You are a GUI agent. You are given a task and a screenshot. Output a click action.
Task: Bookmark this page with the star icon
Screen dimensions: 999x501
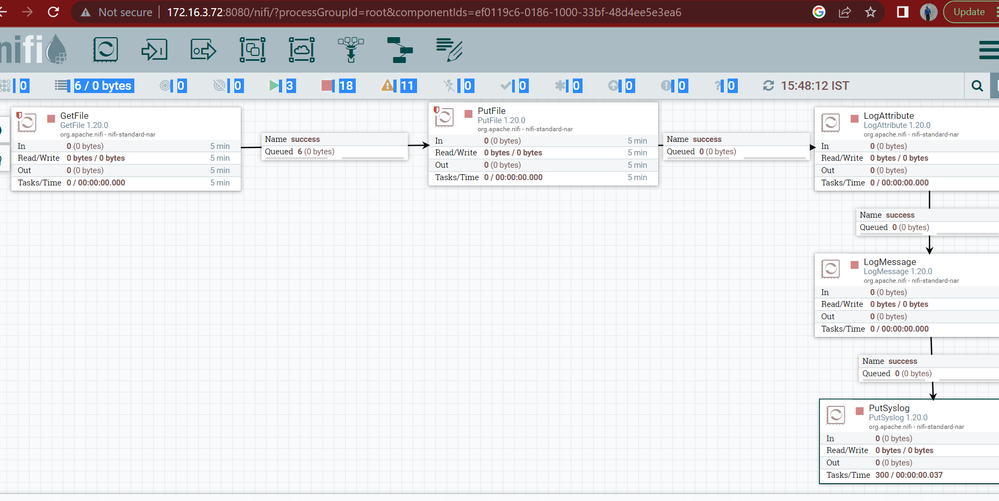point(870,11)
